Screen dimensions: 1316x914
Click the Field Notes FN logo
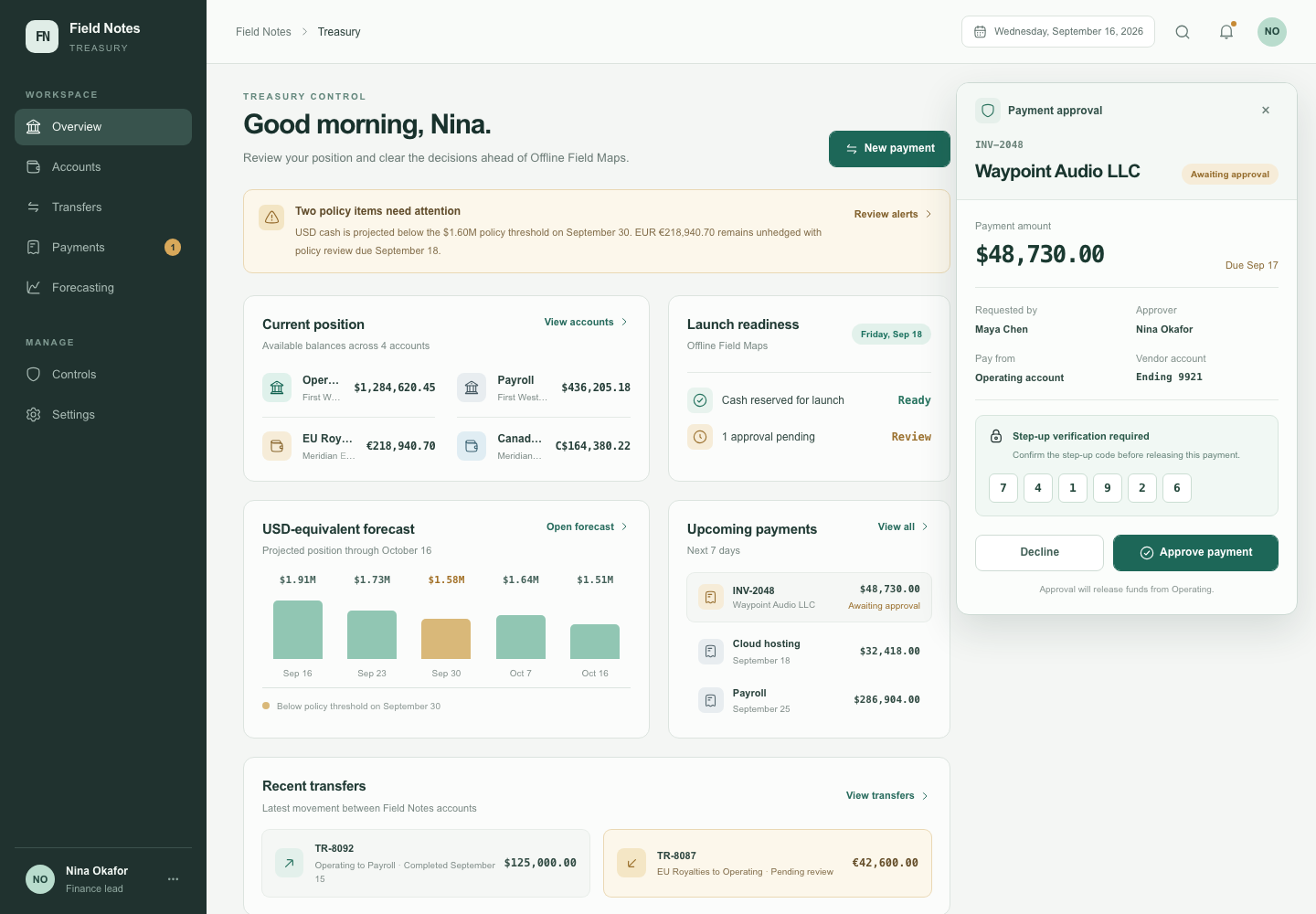[x=42, y=37]
